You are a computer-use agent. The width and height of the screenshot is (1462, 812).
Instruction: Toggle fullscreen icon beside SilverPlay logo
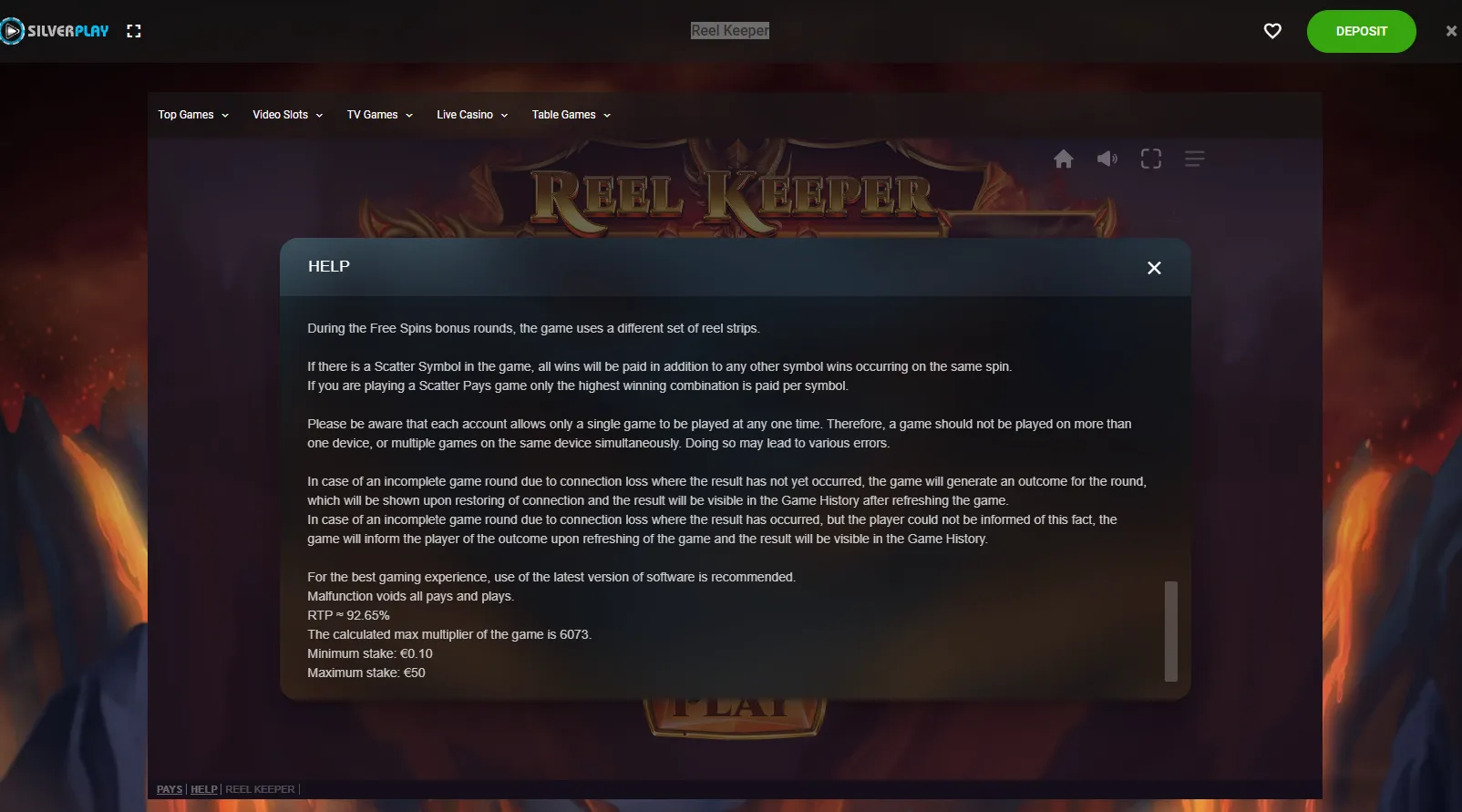point(134,31)
